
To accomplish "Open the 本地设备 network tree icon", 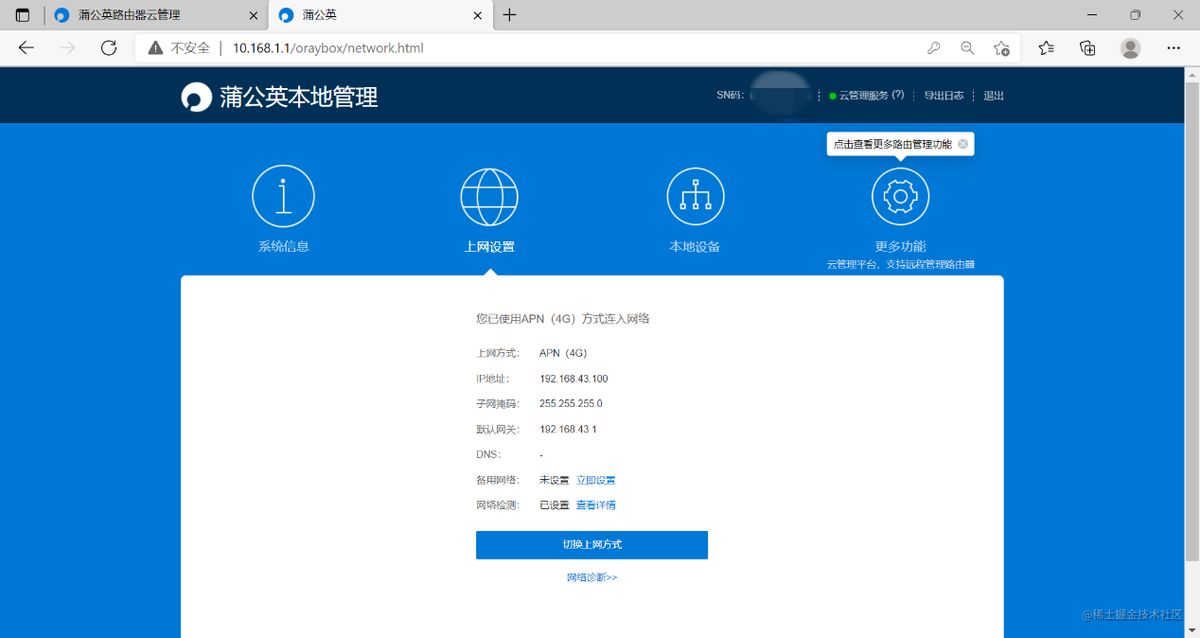I will [695, 196].
